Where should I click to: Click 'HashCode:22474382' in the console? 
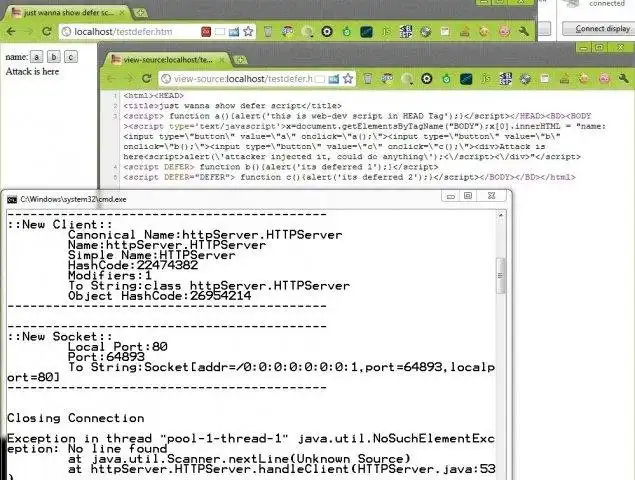click(133, 265)
